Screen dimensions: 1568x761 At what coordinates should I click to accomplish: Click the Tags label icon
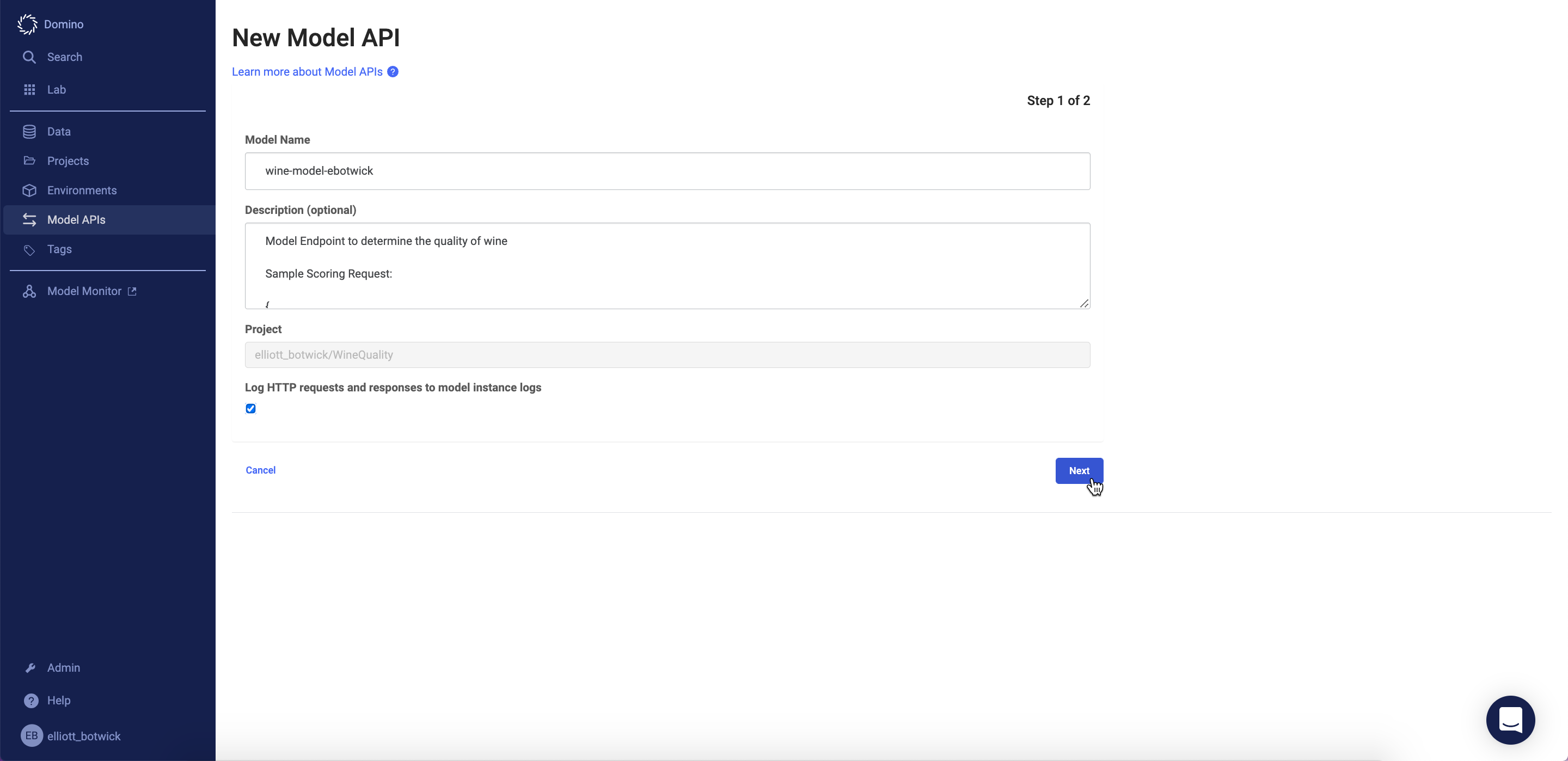29,250
